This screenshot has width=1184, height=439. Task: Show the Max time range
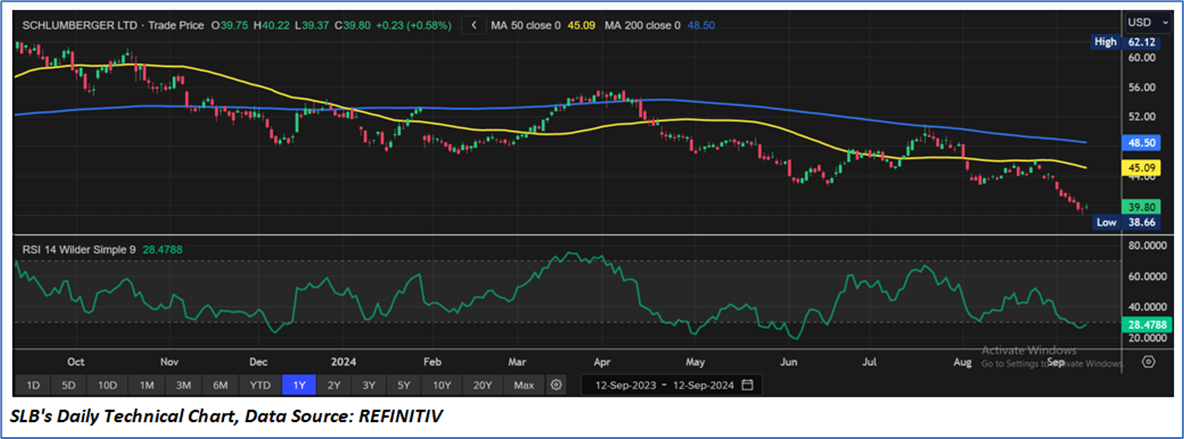pos(523,385)
